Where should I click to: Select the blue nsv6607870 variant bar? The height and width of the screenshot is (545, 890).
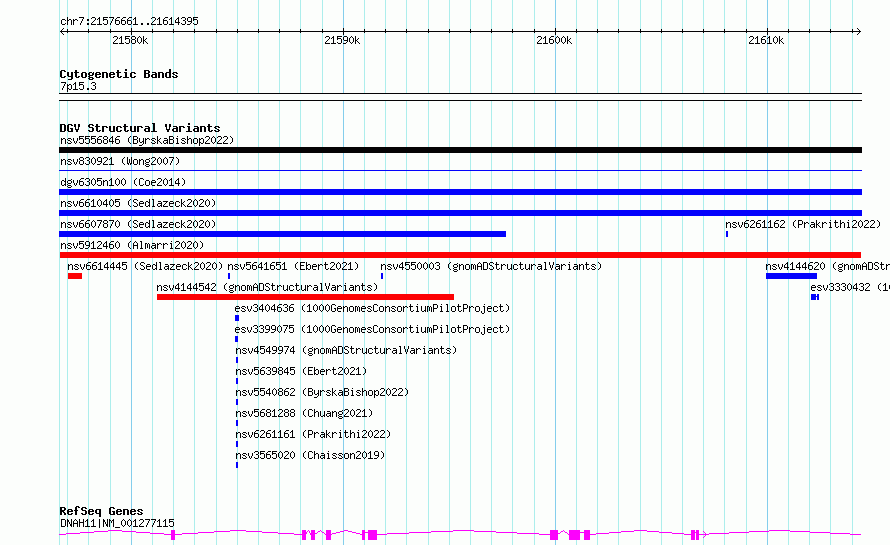click(282, 234)
